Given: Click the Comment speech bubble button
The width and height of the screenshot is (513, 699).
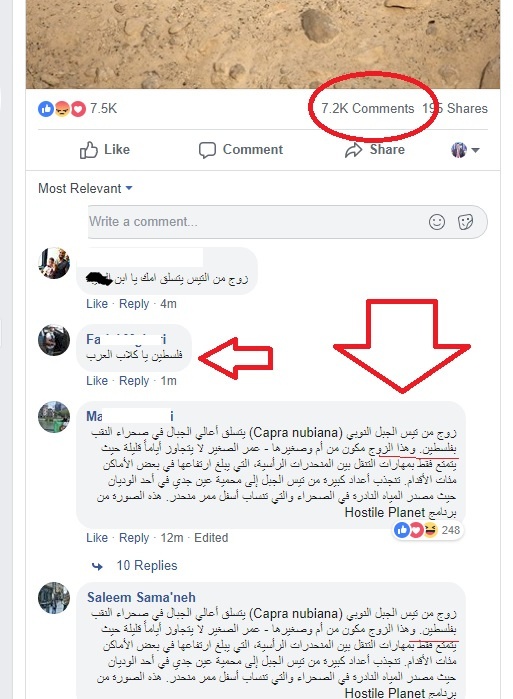Looking at the screenshot, I should click(241, 150).
